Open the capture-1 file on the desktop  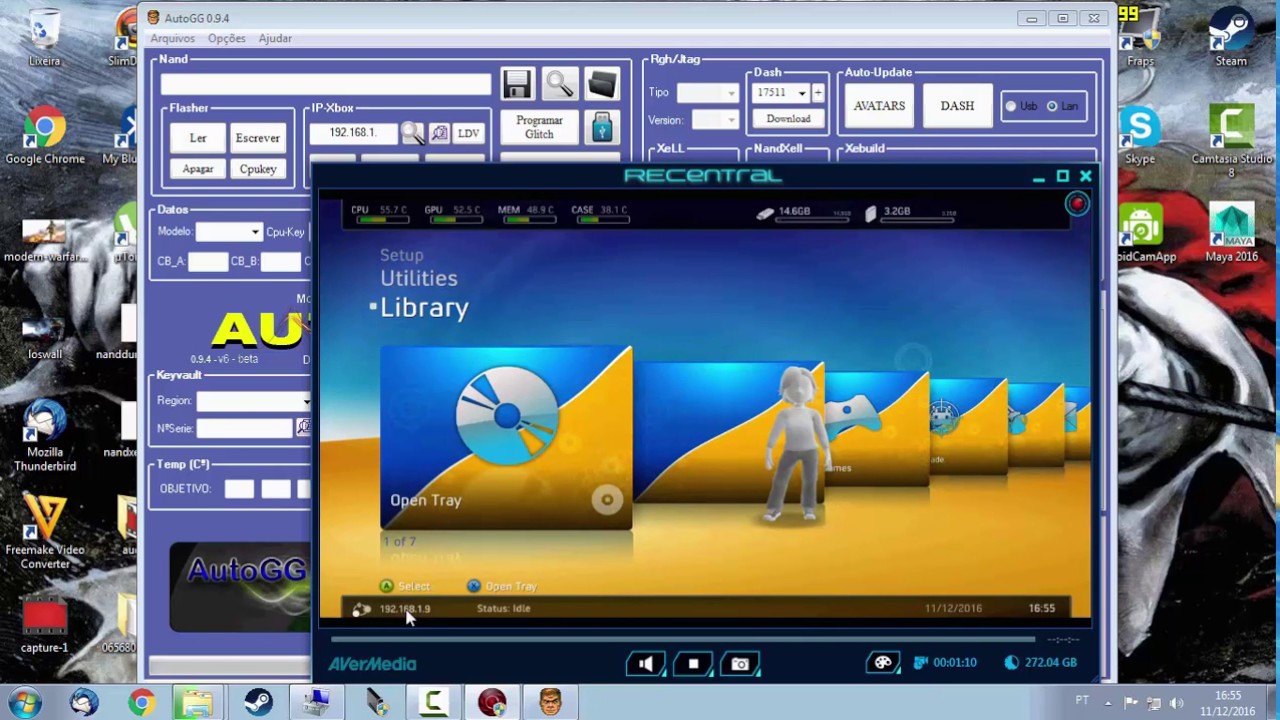[44, 625]
